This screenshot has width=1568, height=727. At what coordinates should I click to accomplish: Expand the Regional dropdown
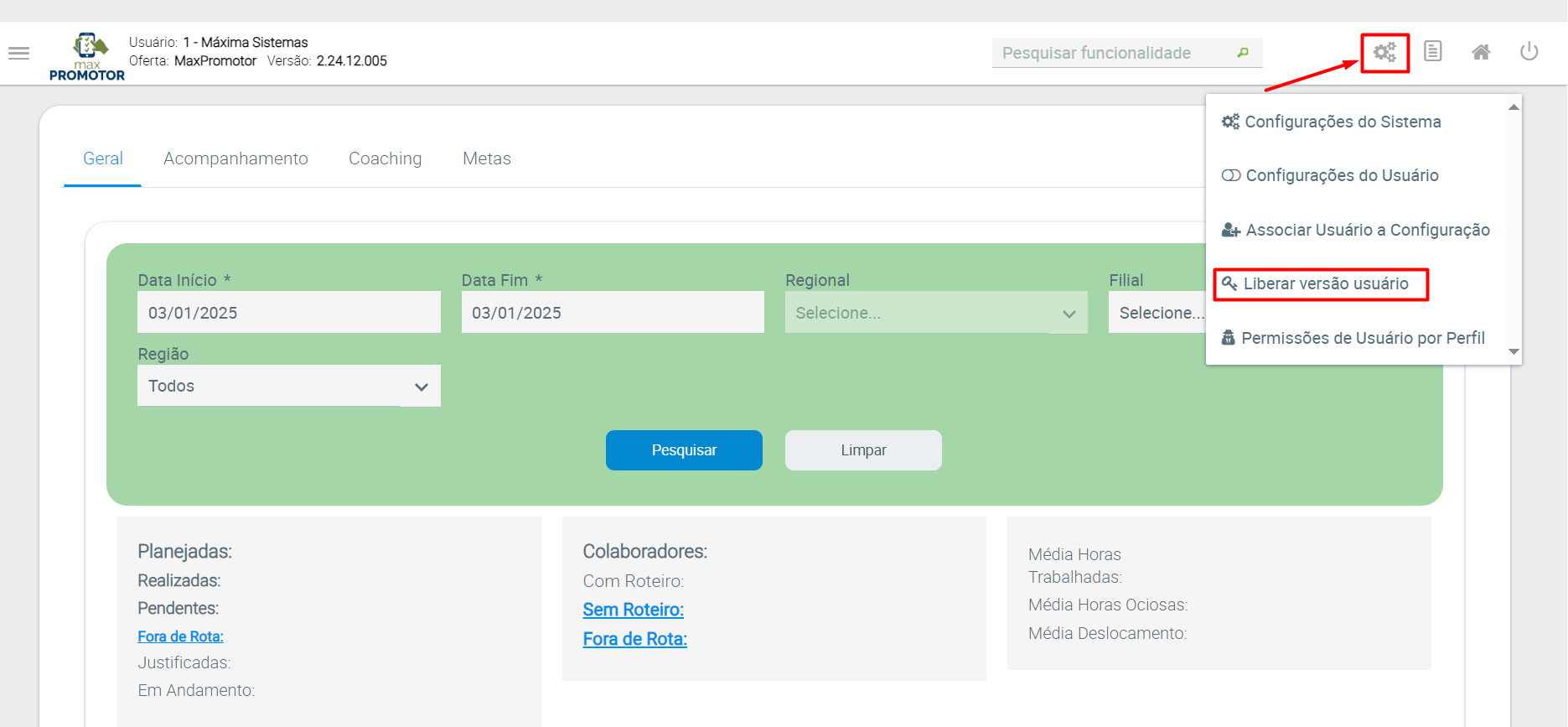[935, 313]
